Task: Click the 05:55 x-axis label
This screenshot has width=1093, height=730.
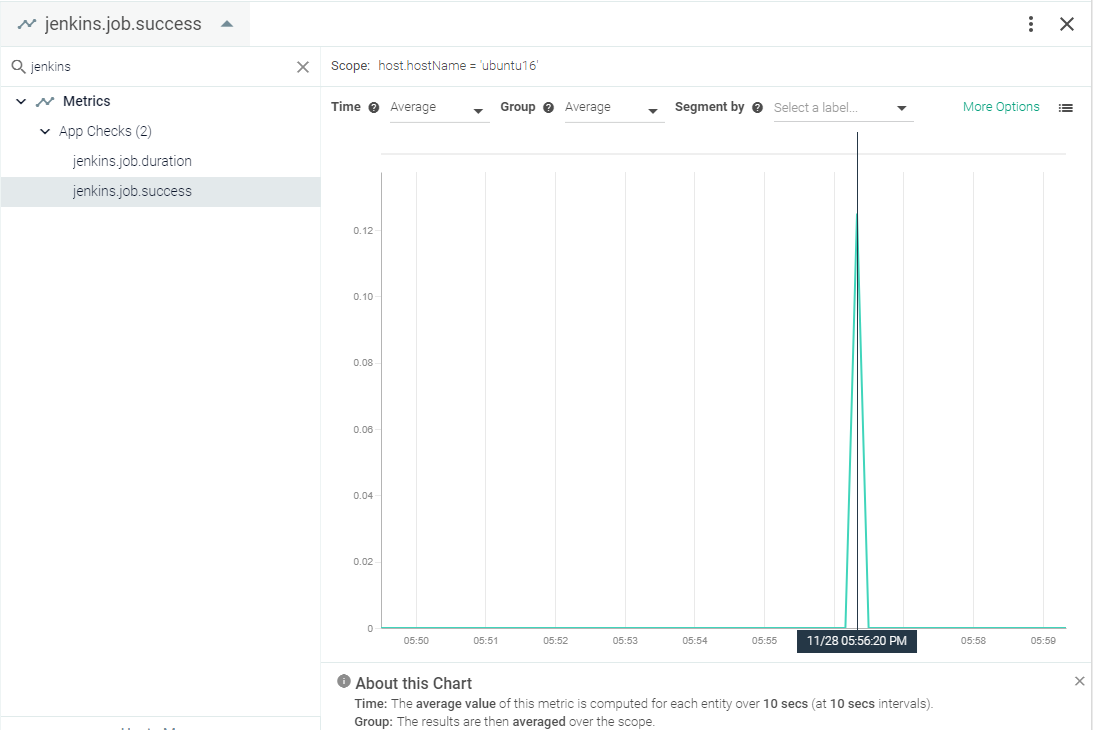Action: [x=765, y=641]
